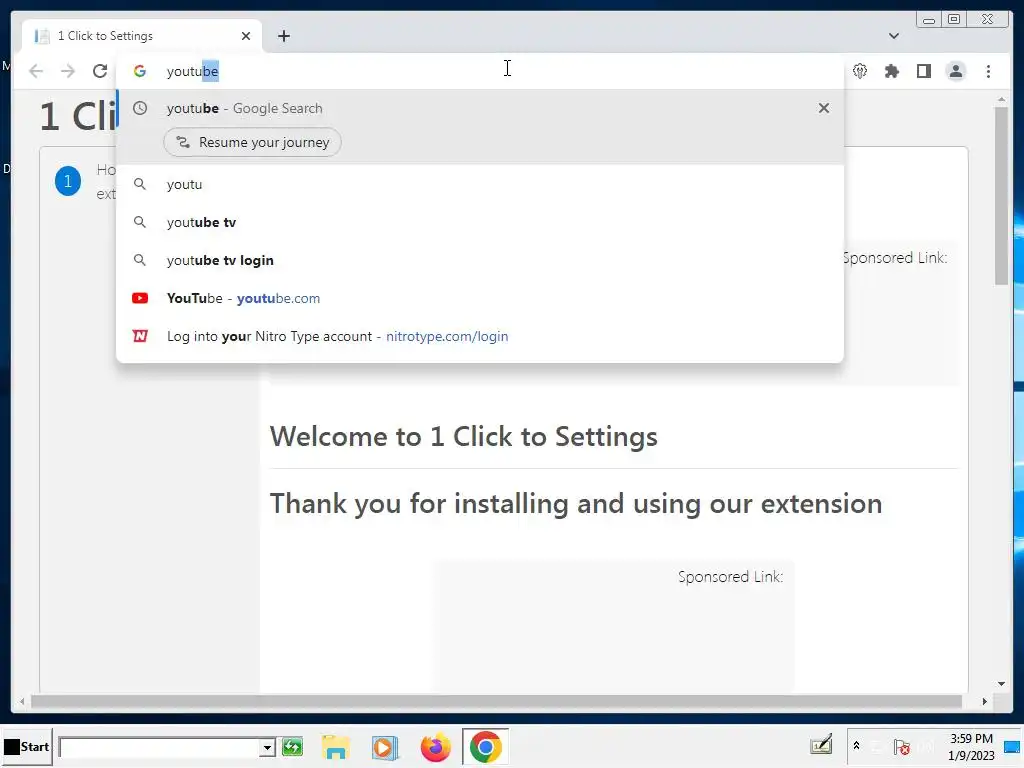Image resolution: width=1024 pixels, height=768 pixels.
Task: Go forward using the forward arrow
Action: [x=68, y=71]
